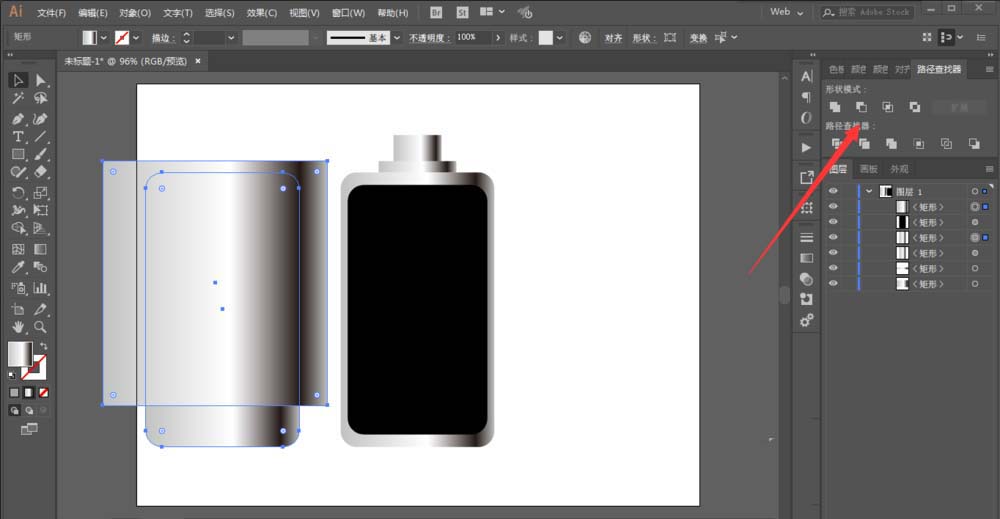Toggle visibility of last <矩形> sublayer
Viewport: 1000px width, 519px height.
(833, 284)
